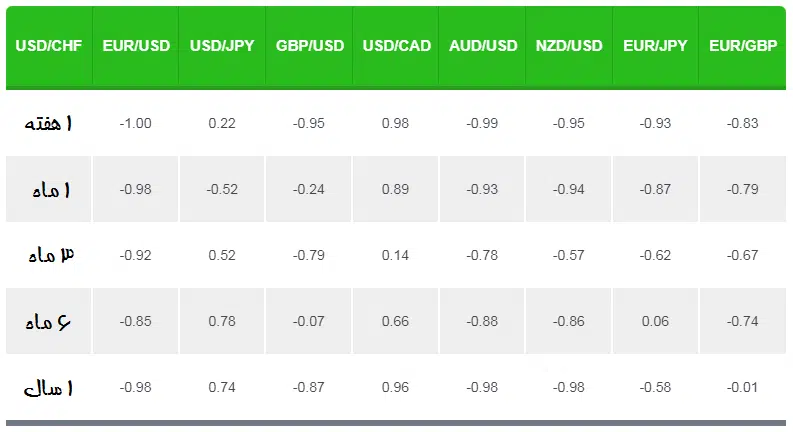
Task: Select the 0.96 USD/CAD yearly cell
Action: coord(395,387)
